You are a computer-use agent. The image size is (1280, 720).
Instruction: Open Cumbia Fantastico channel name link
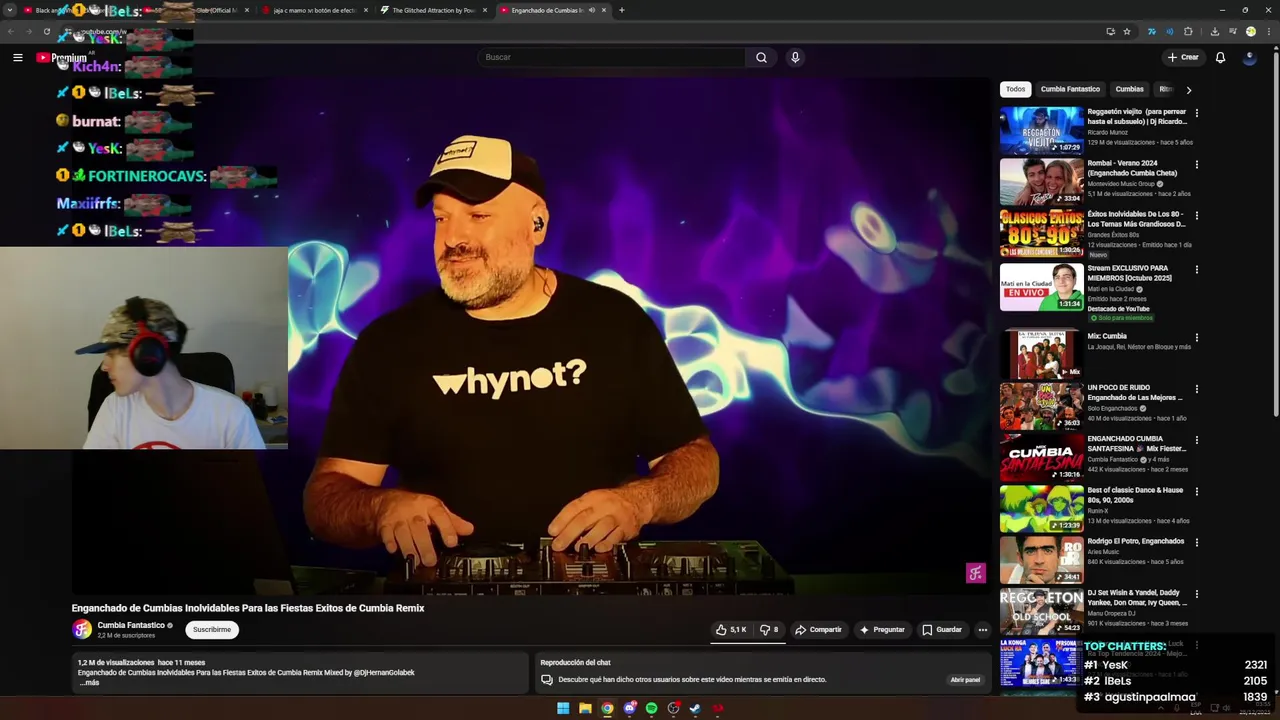(131, 625)
